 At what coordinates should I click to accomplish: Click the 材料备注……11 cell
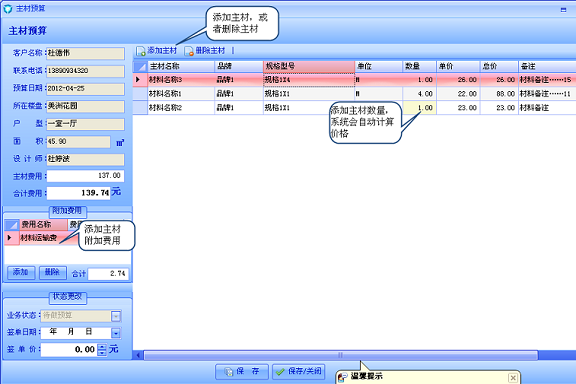pos(547,94)
